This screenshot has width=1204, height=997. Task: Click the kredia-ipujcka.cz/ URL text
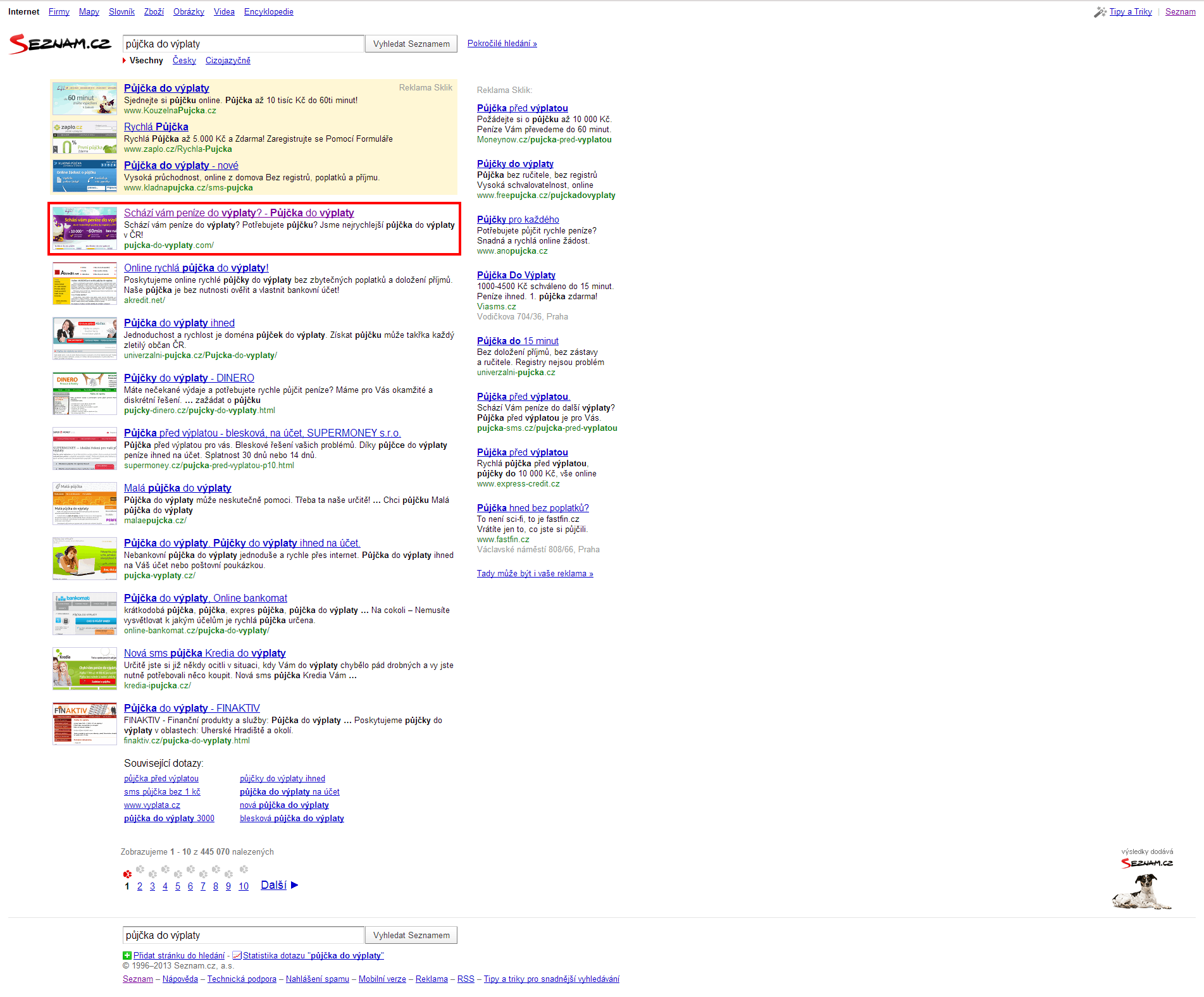pyautogui.click(x=157, y=686)
